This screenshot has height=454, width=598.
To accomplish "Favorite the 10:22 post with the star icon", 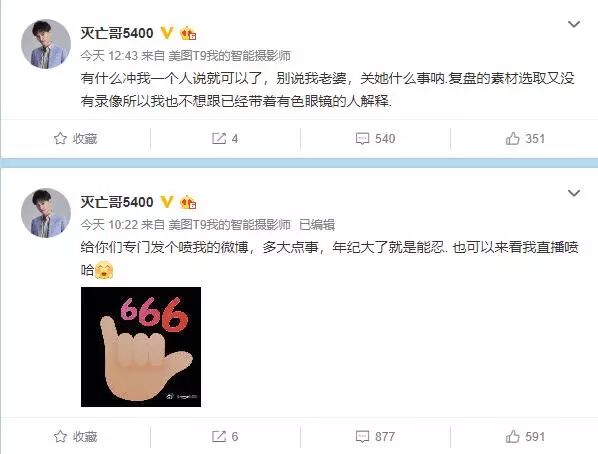I will (x=76, y=436).
